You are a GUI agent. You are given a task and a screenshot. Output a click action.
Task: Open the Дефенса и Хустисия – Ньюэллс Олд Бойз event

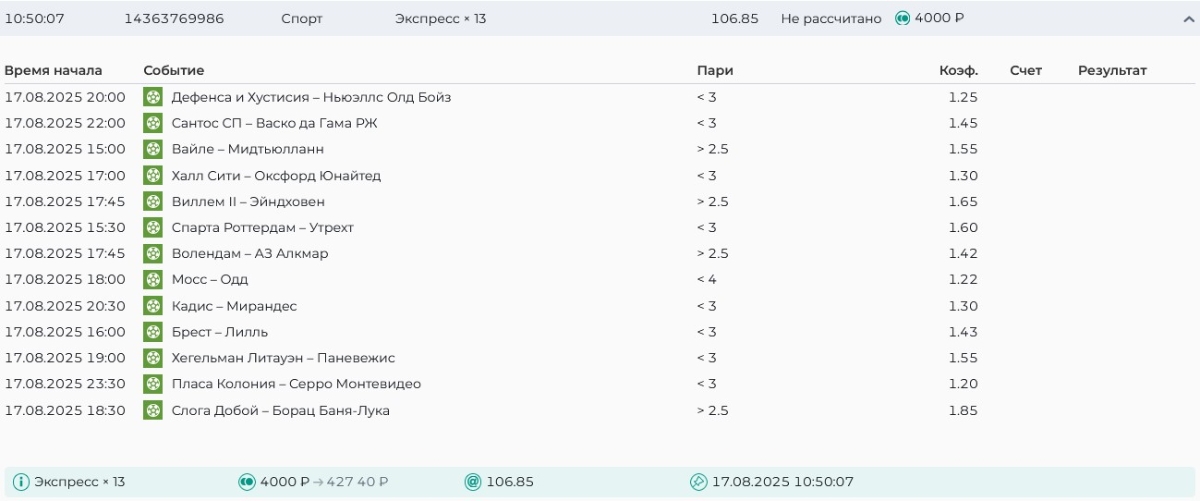[x=311, y=97]
